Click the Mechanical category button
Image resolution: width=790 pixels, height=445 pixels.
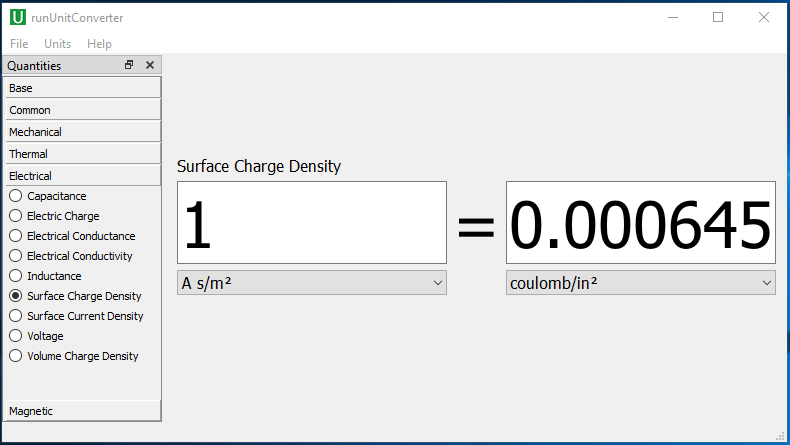click(82, 132)
